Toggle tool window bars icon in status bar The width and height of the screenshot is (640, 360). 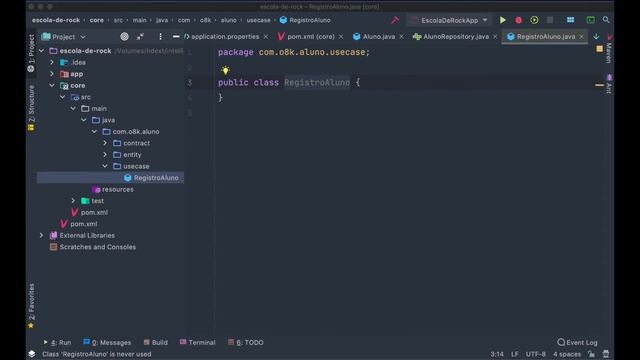coord(32,354)
